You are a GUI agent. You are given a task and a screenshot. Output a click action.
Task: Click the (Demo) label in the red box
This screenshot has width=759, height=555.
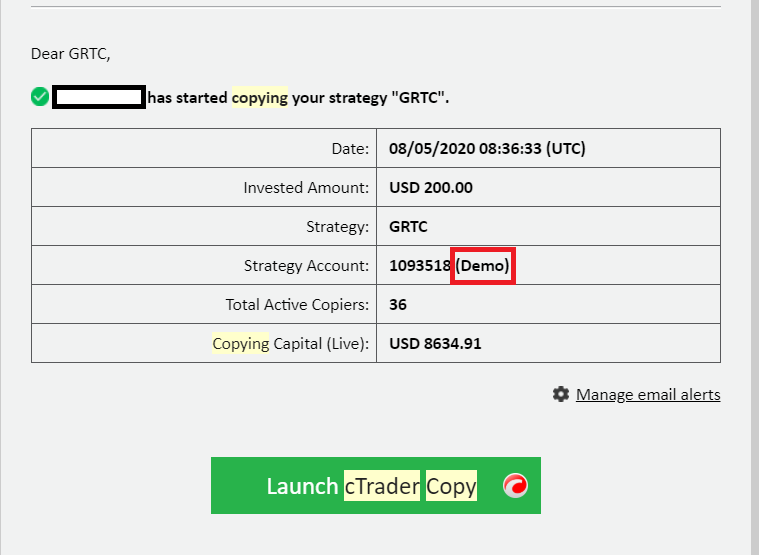483,266
